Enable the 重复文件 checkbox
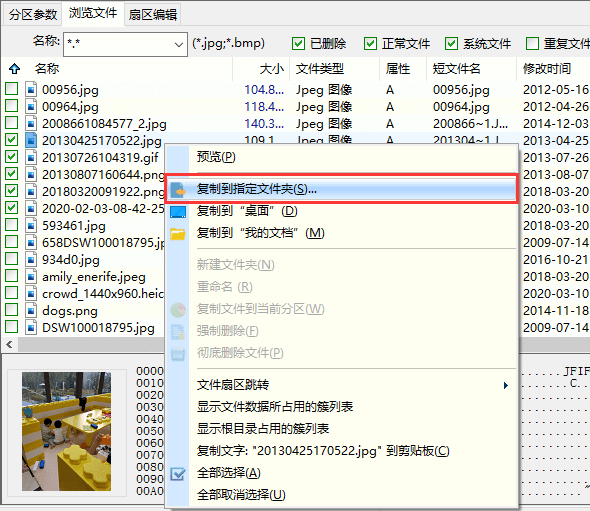 coord(532,44)
